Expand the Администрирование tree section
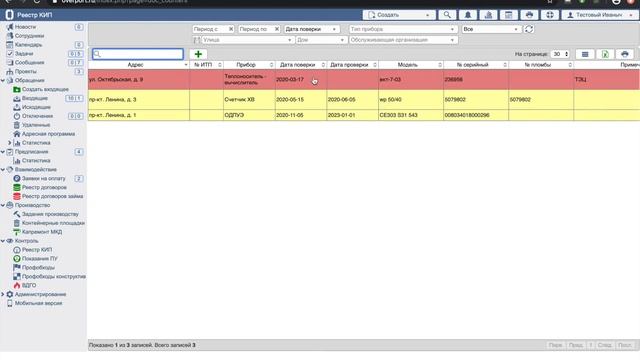640x360 pixels. coord(3,294)
